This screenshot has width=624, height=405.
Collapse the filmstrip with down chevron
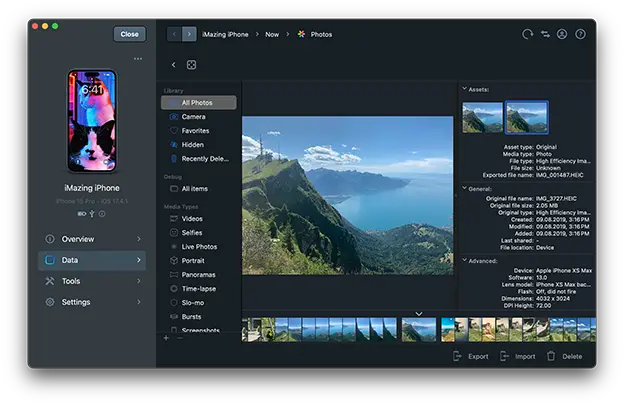[419, 314]
